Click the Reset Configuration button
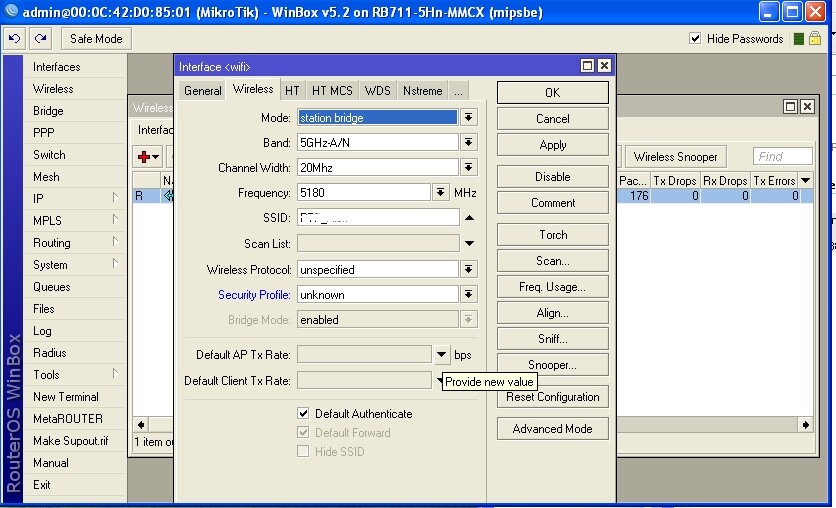This screenshot has width=836, height=508. click(x=552, y=397)
